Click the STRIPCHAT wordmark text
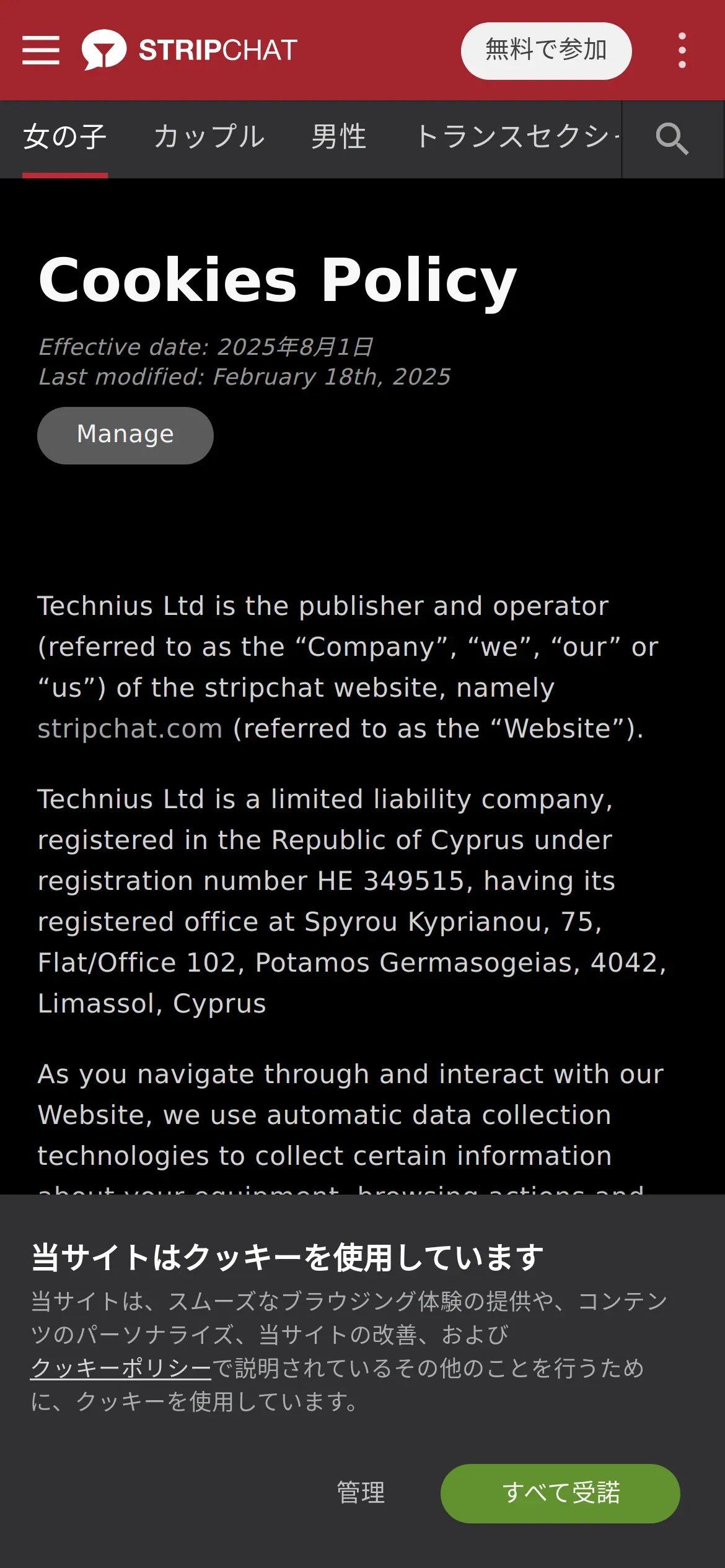 (x=218, y=50)
